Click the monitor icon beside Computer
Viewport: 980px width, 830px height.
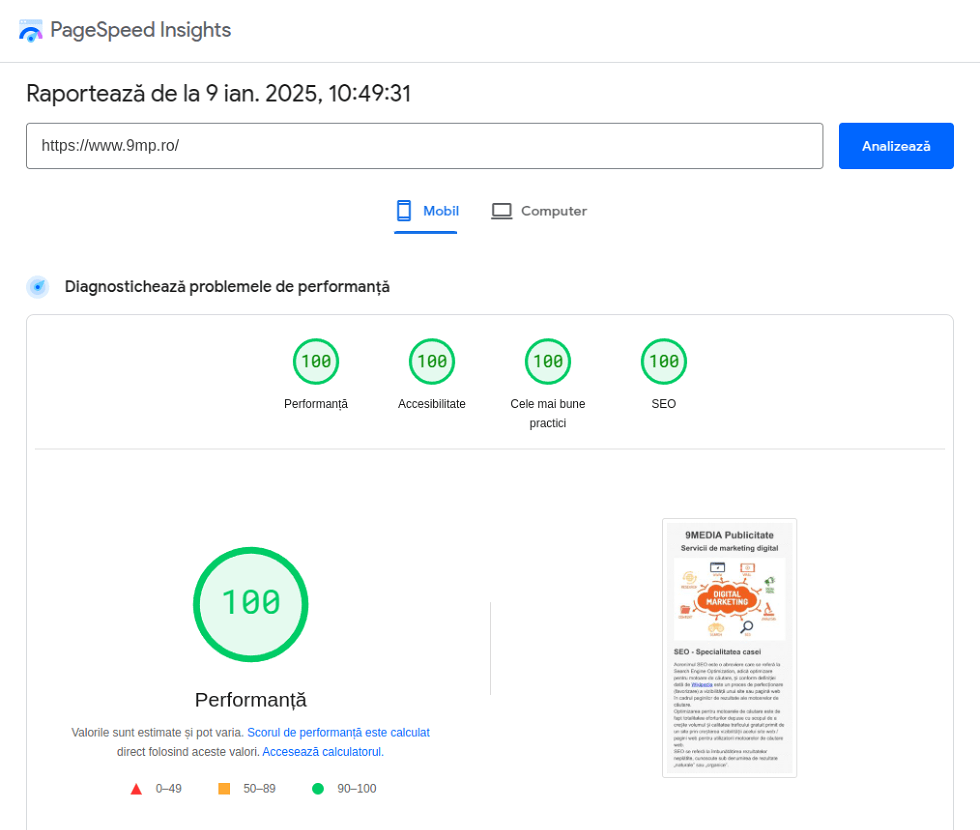[500, 211]
